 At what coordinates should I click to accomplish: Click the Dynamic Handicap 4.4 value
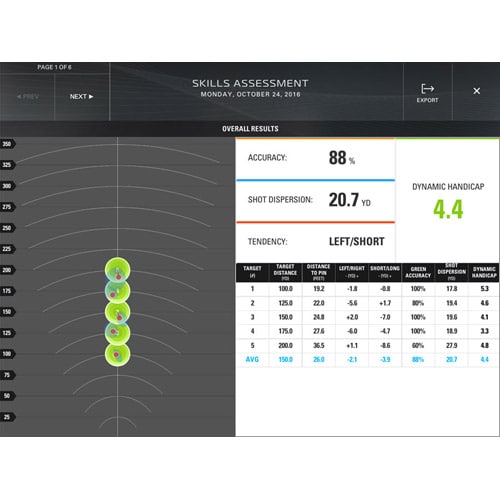click(448, 209)
